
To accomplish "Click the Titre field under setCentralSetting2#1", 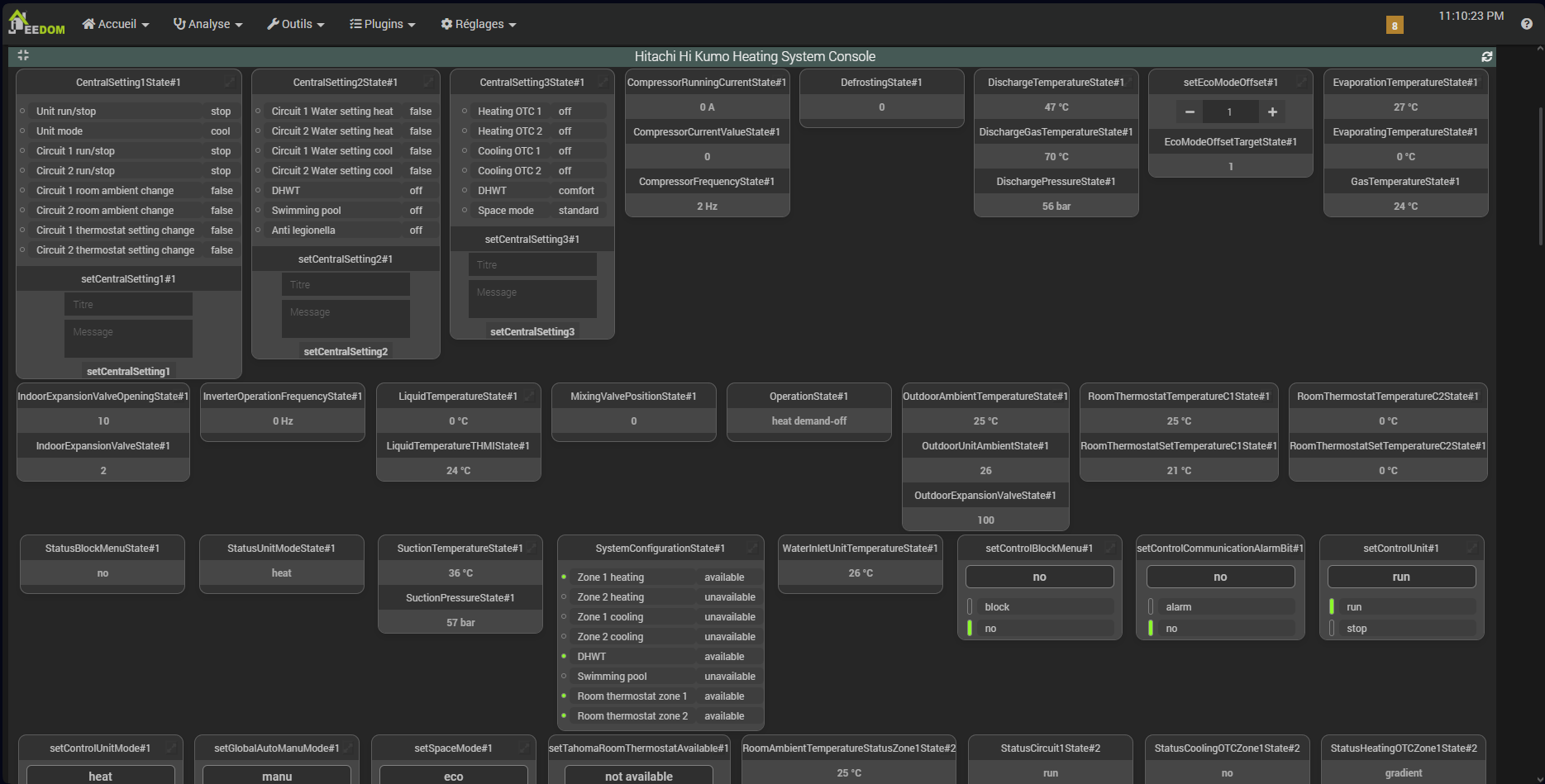I will 346,284.
